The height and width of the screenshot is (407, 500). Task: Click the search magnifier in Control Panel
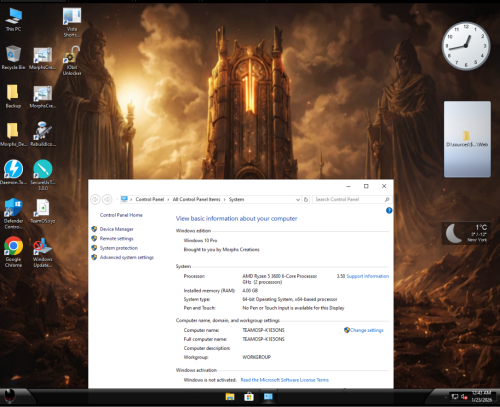pos(387,199)
